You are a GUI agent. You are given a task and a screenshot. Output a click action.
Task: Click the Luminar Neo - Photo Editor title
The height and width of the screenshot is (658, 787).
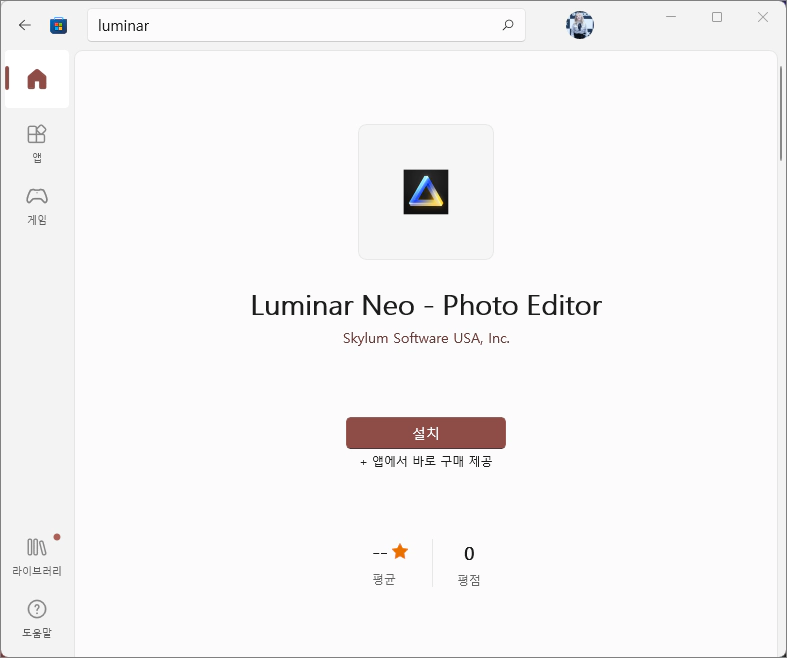(x=426, y=305)
